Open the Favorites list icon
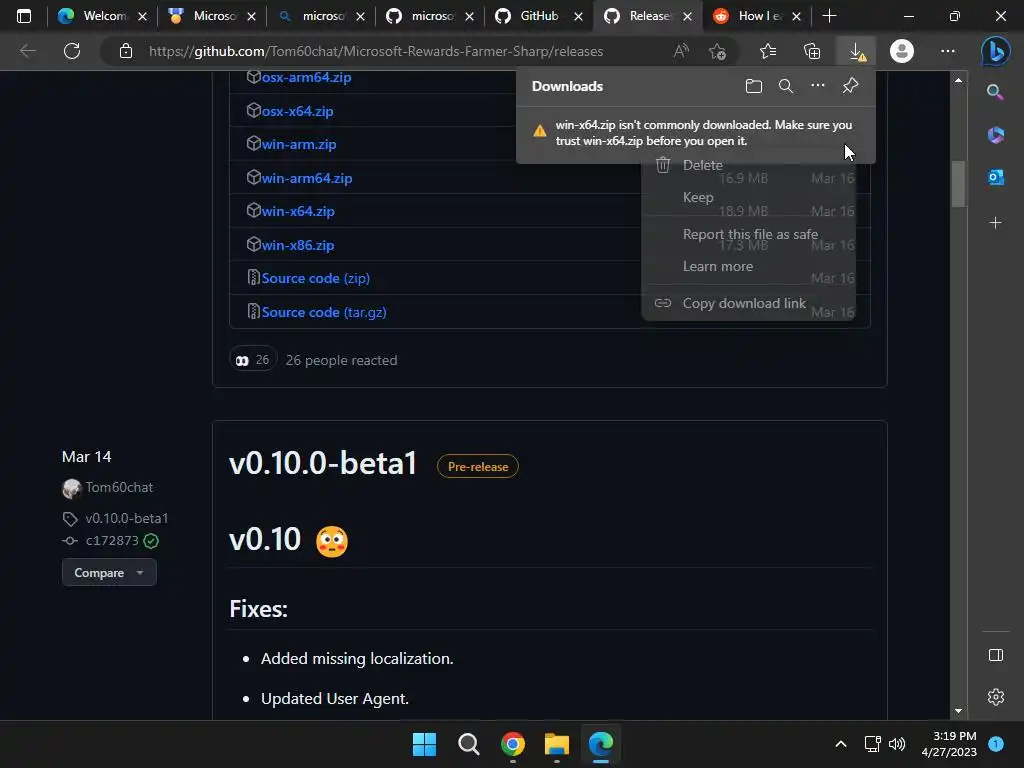This screenshot has width=1024, height=768. pos(768,51)
